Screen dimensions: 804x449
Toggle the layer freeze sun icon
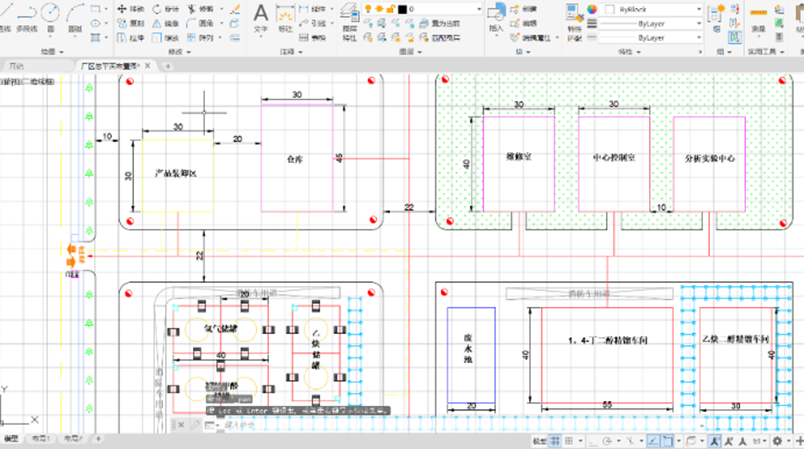coord(379,8)
